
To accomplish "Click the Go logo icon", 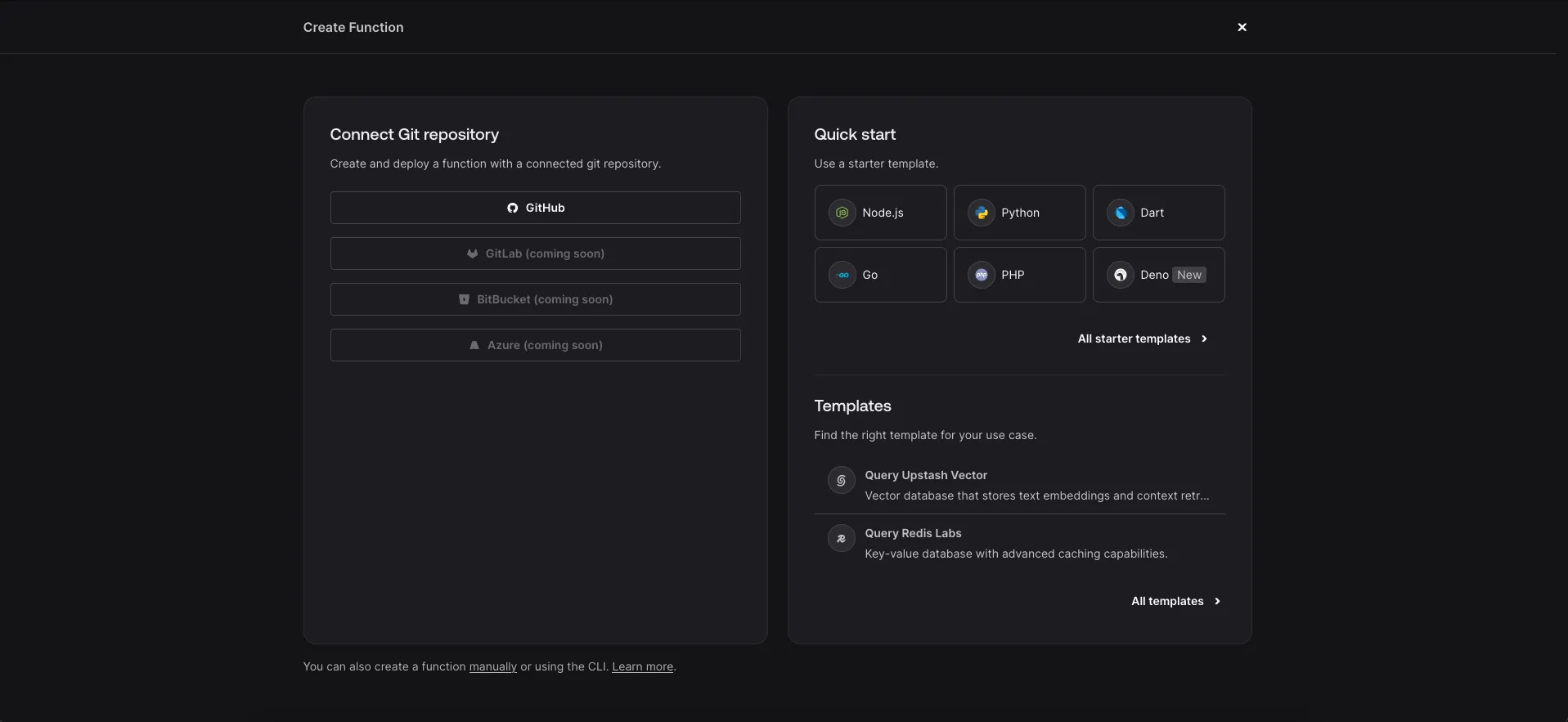I will coord(842,275).
